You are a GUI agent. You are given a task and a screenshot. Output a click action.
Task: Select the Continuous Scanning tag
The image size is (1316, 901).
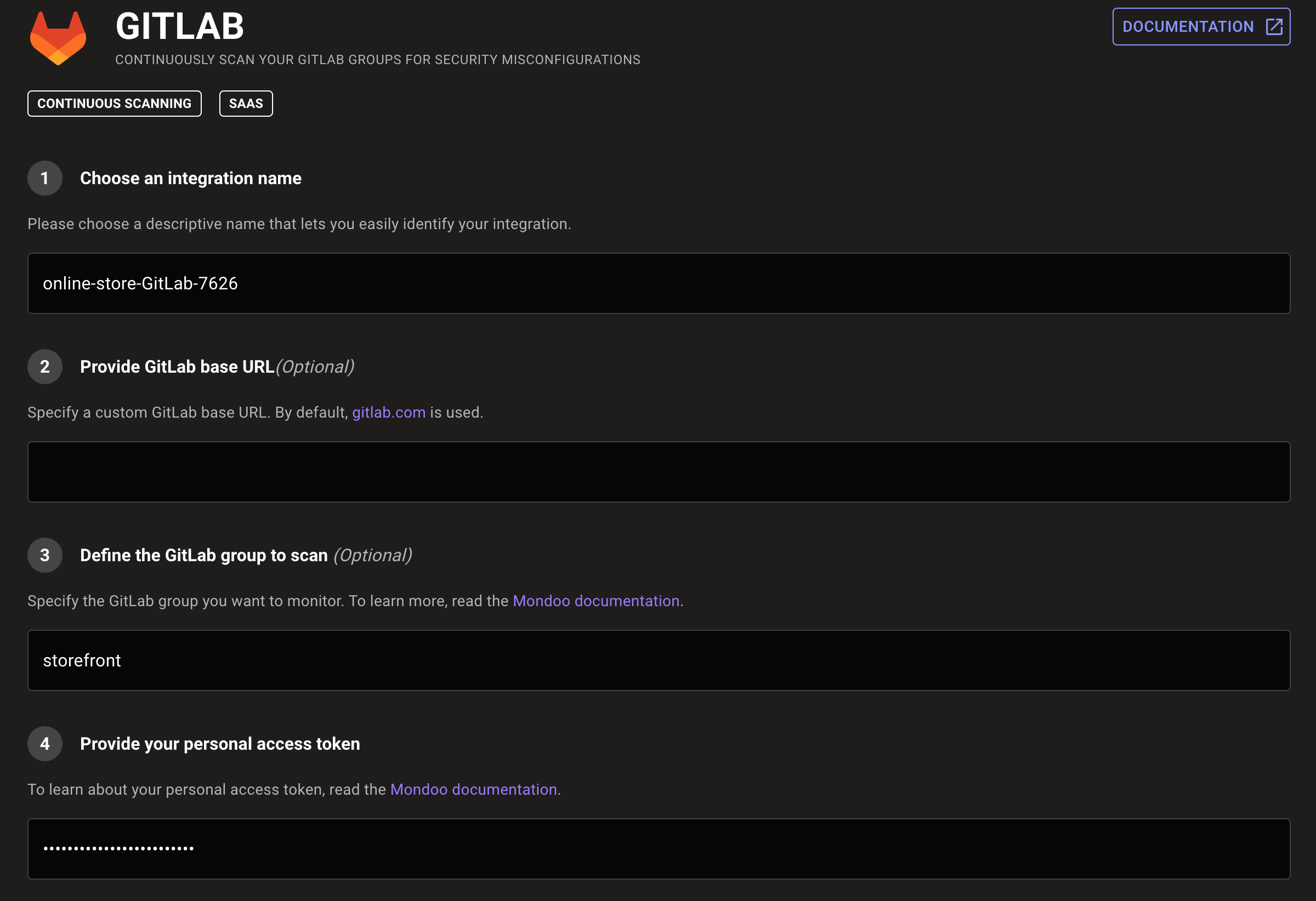point(115,104)
